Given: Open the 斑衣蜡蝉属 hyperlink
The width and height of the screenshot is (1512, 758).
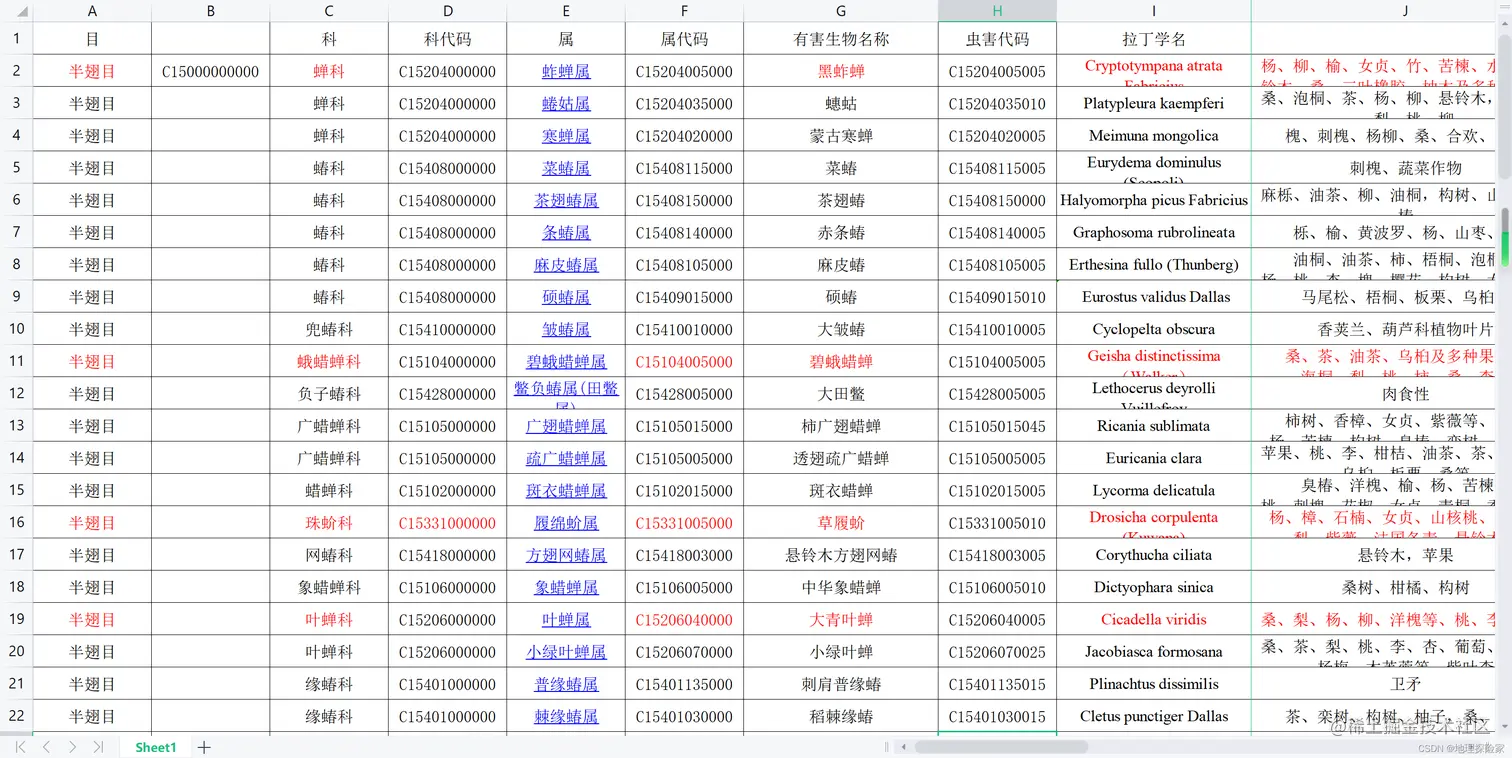Looking at the screenshot, I should tap(566, 490).
